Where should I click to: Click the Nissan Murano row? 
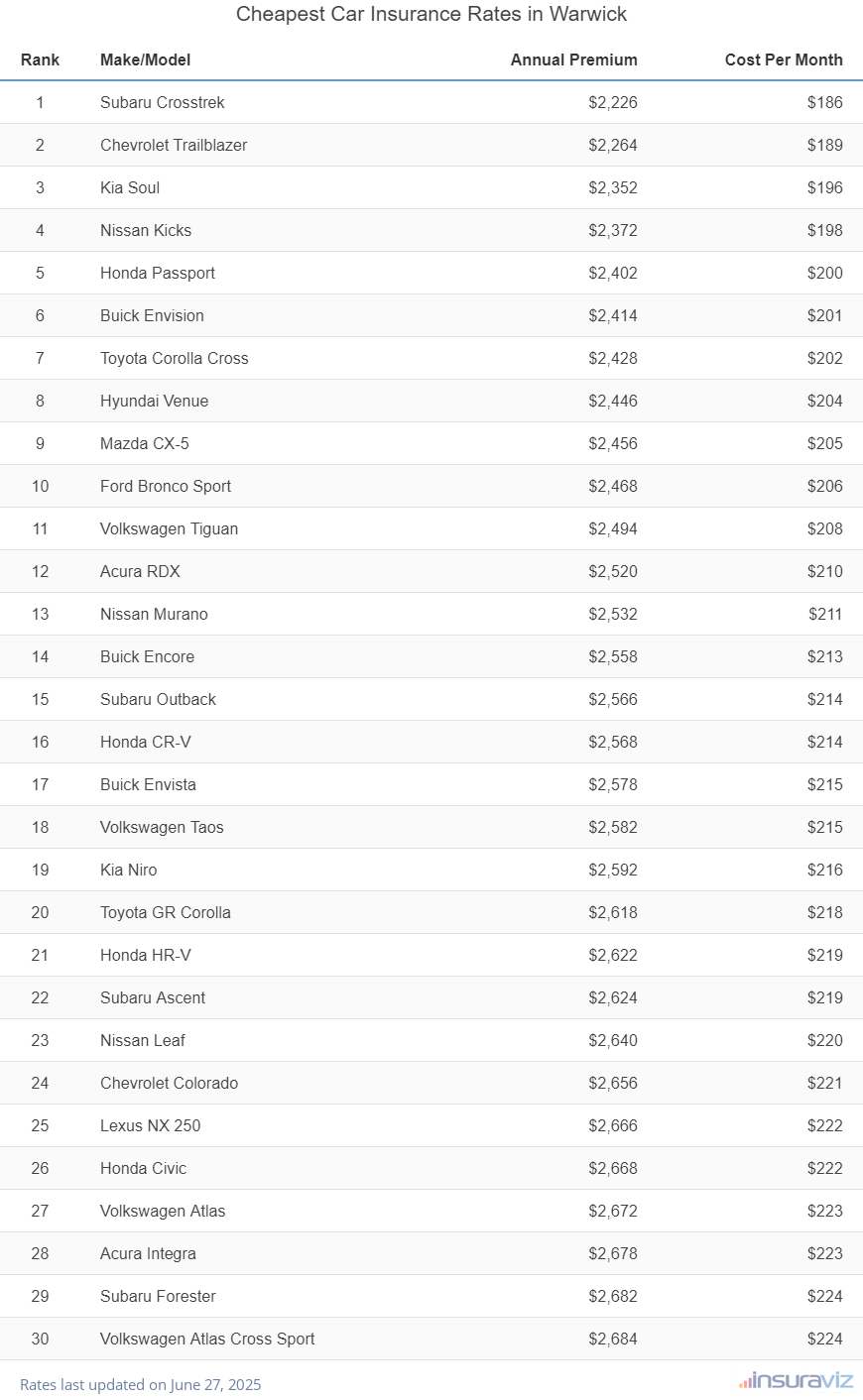[x=154, y=614]
